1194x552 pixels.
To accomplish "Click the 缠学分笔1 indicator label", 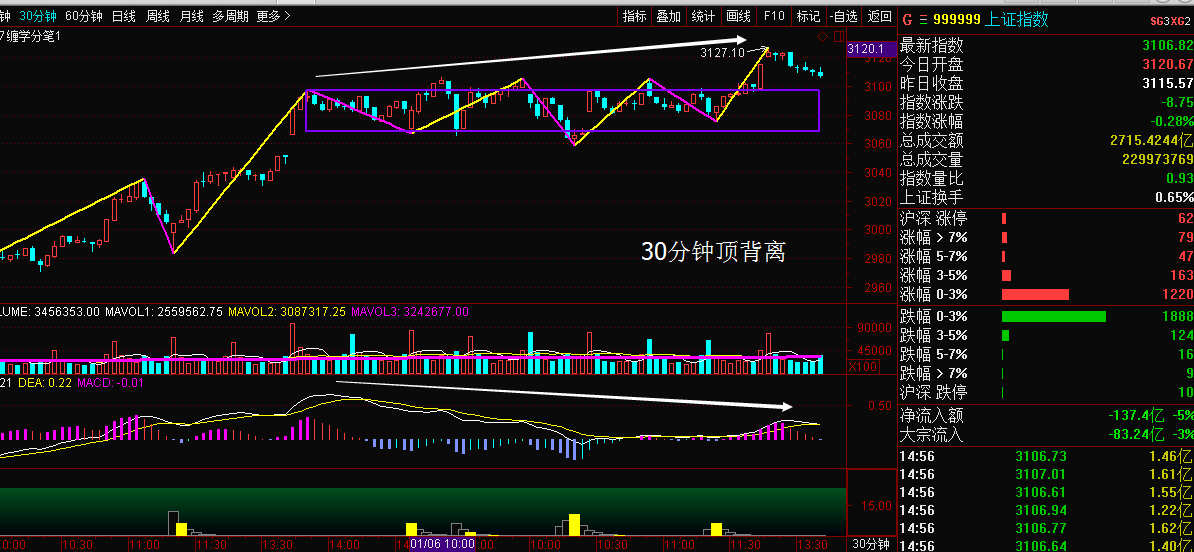I will pos(34,36).
